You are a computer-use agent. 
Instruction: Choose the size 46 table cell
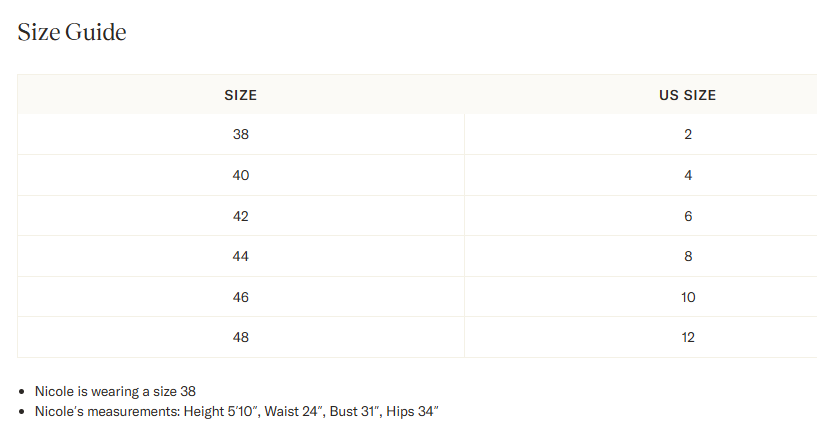click(x=240, y=297)
